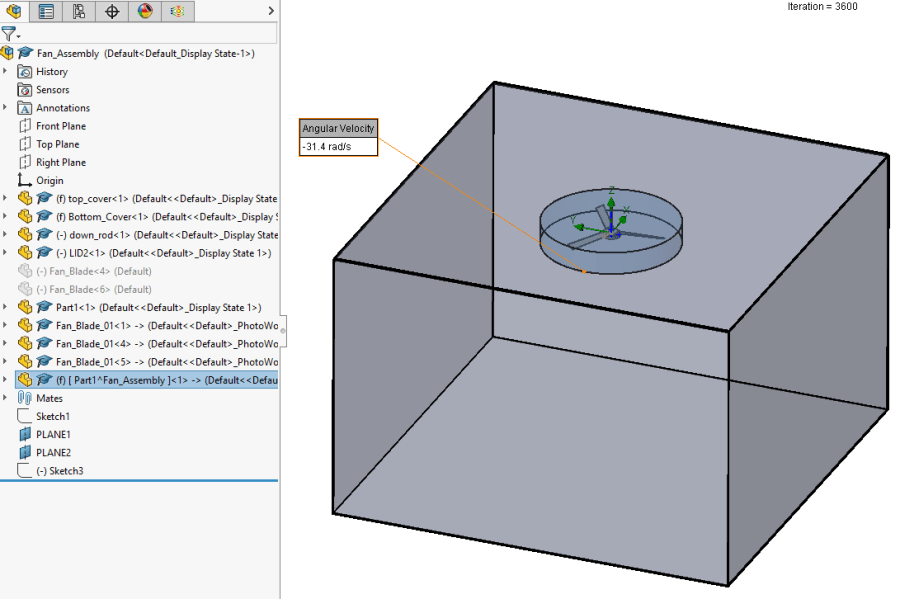Click the Top Plane icon
The height and width of the screenshot is (599, 900).
coord(25,144)
